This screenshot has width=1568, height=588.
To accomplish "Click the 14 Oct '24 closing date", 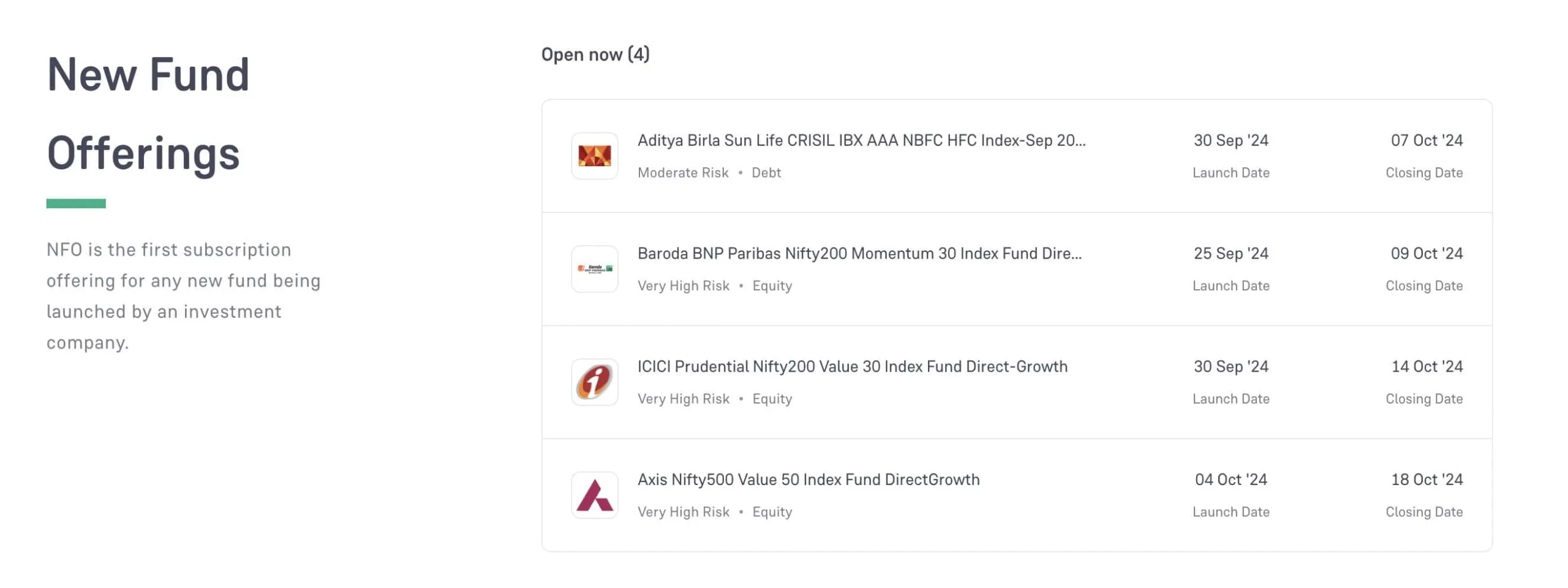I will pyautogui.click(x=1427, y=366).
